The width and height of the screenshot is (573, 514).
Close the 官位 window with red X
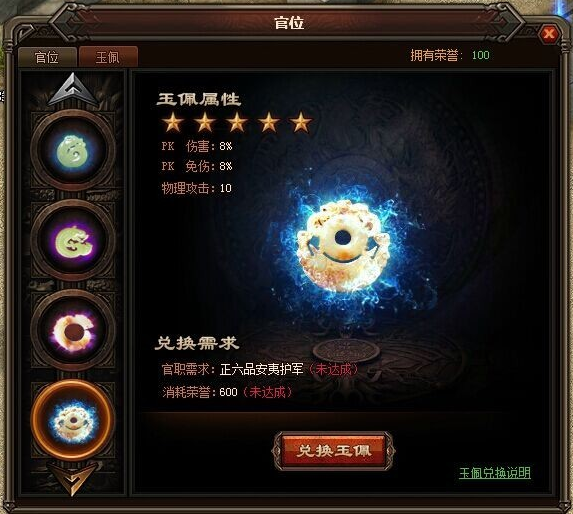point(549,34)
